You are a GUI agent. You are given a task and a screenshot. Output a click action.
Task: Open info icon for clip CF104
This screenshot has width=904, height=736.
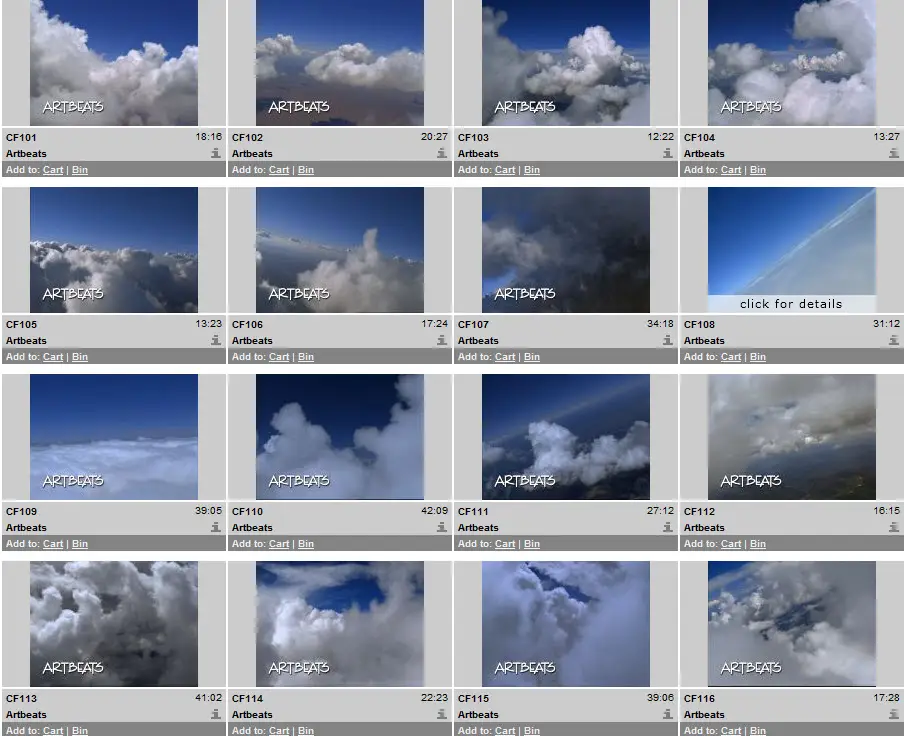tap(894, 153)
